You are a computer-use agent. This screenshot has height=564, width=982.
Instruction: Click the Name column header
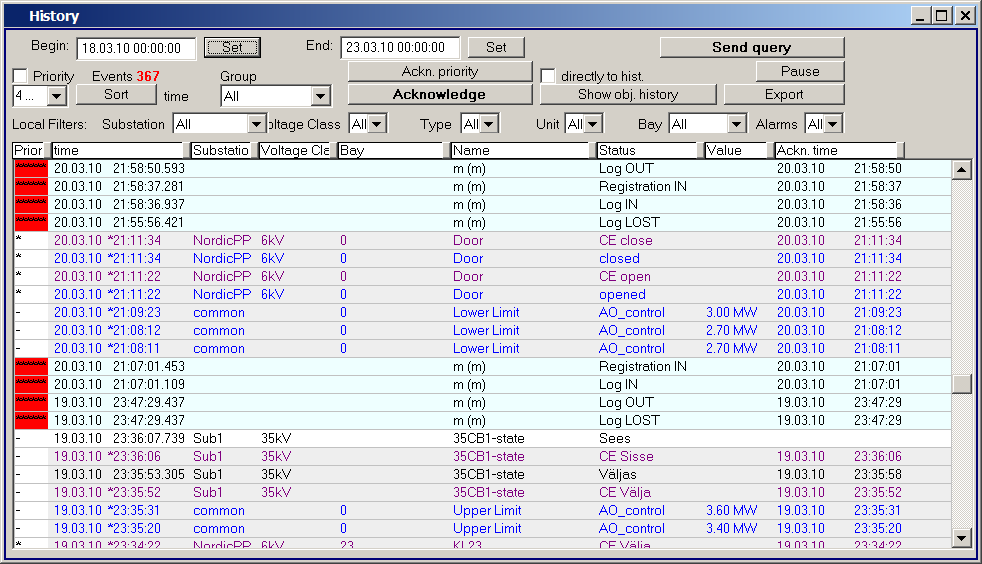519,150
